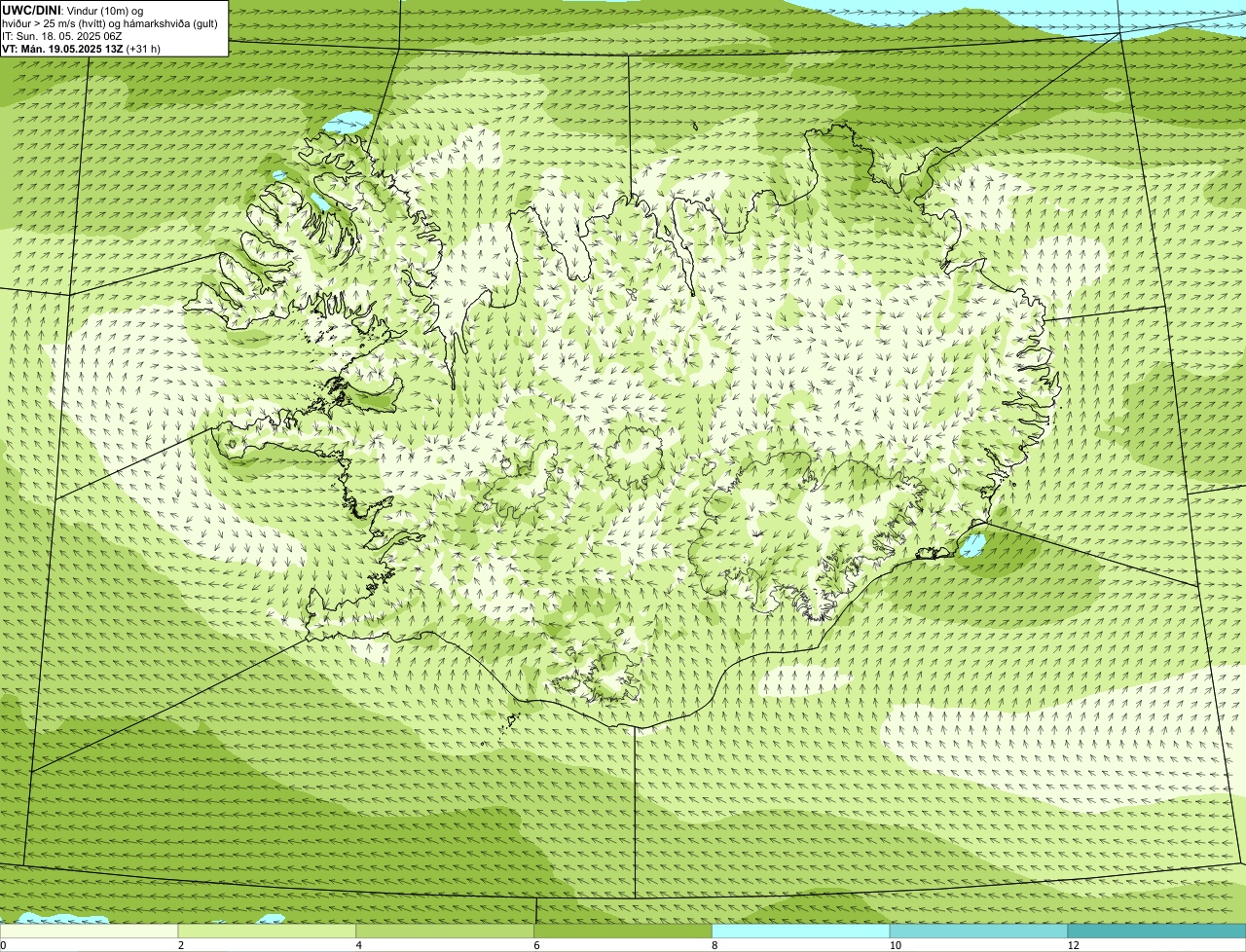The width and height of the screenshot is (1246, 952).
Task: Click the 0–2 m/s pale yellow swatch
Action: pos(90,932)
